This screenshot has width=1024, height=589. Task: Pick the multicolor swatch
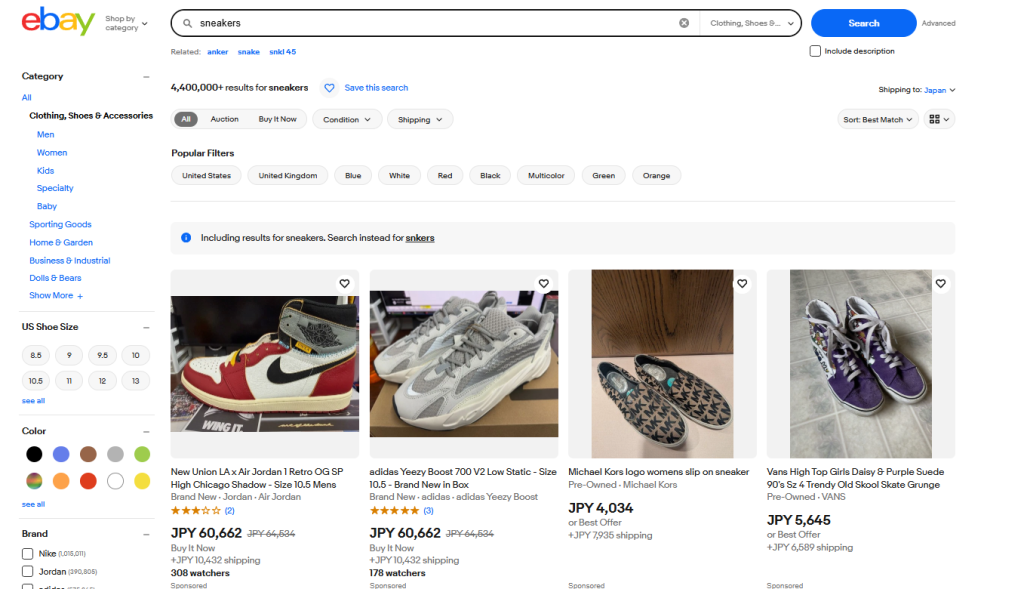coord(34,481)
